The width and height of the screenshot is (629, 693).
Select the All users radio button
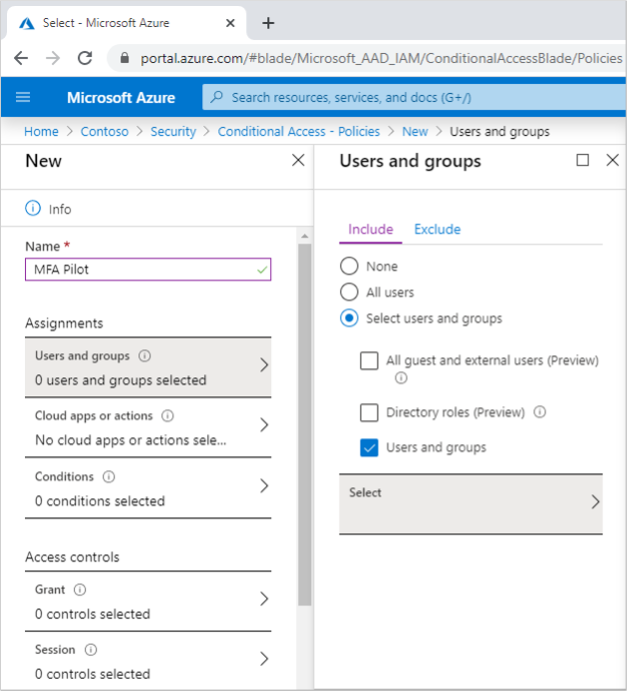[x=349, y=292]
